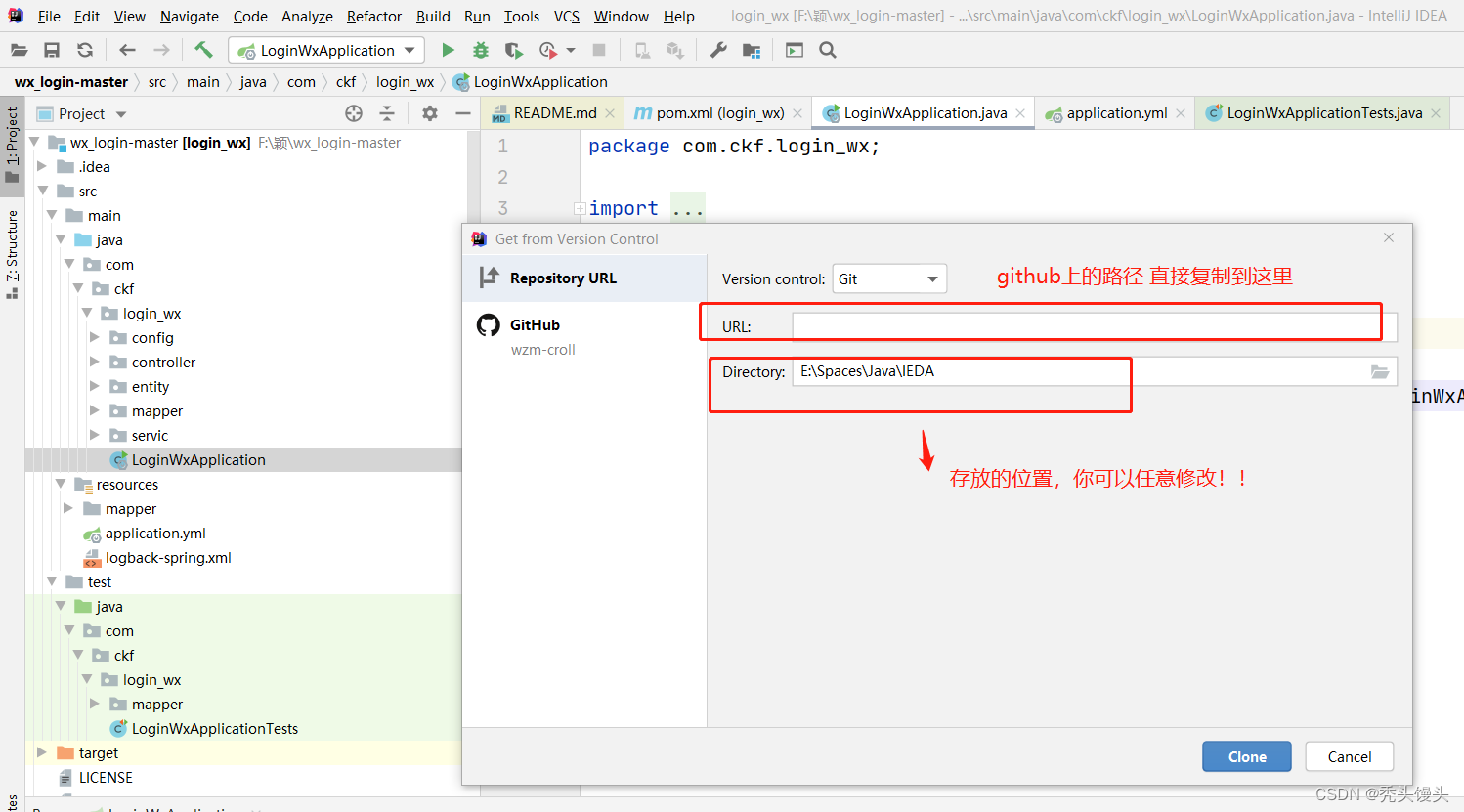The width and height of the screenshot is (1464, 812).
Task: Open Project Structure toolbar icon
Action: (x=752, y=50)
